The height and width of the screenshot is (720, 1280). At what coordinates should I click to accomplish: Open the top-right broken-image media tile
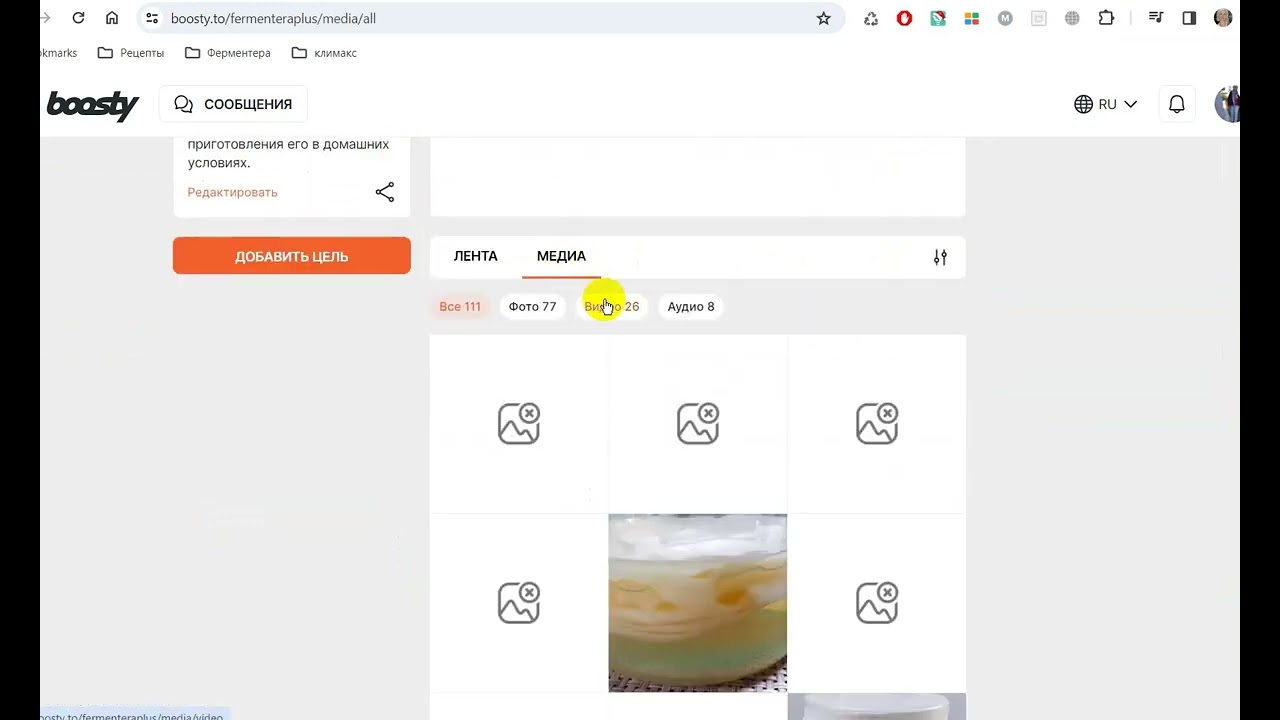click(877, 424)
